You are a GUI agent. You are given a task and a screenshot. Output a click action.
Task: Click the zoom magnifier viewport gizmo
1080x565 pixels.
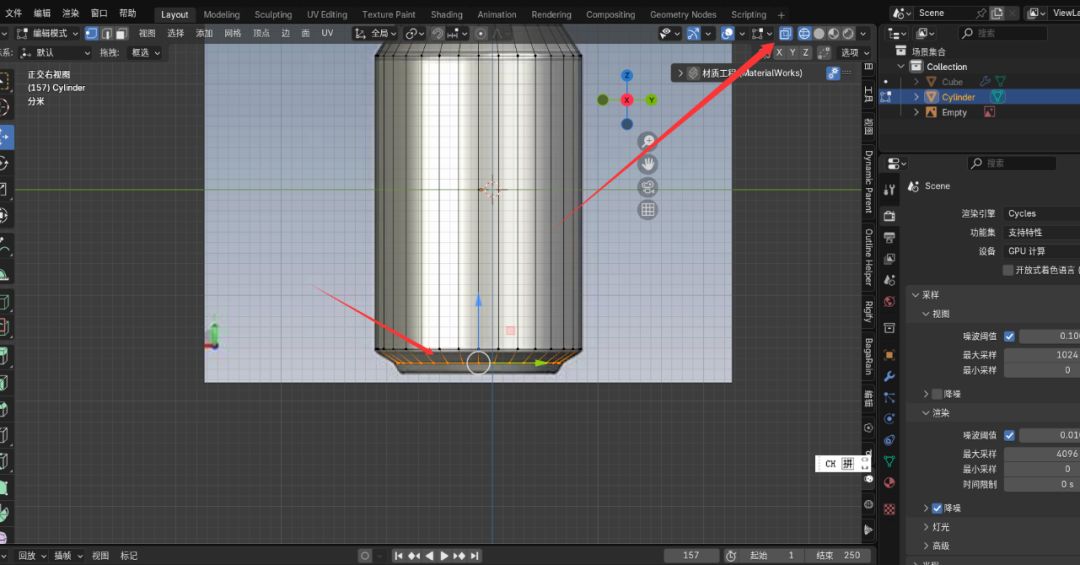click(x=648, y=141)
